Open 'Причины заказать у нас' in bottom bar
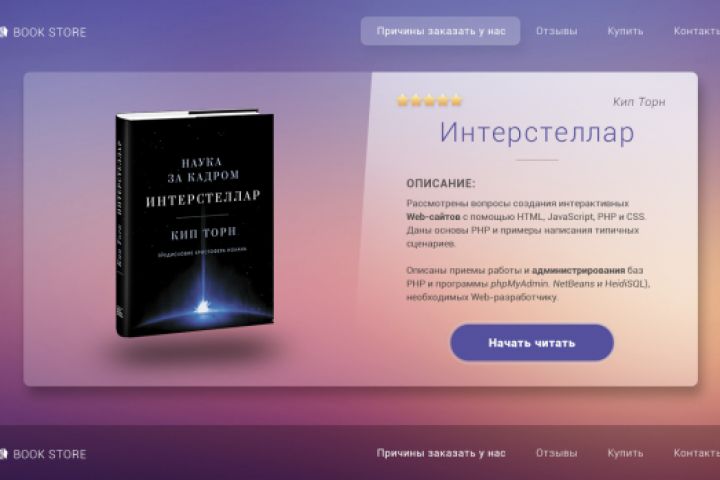720x480 pixels. 441,453
